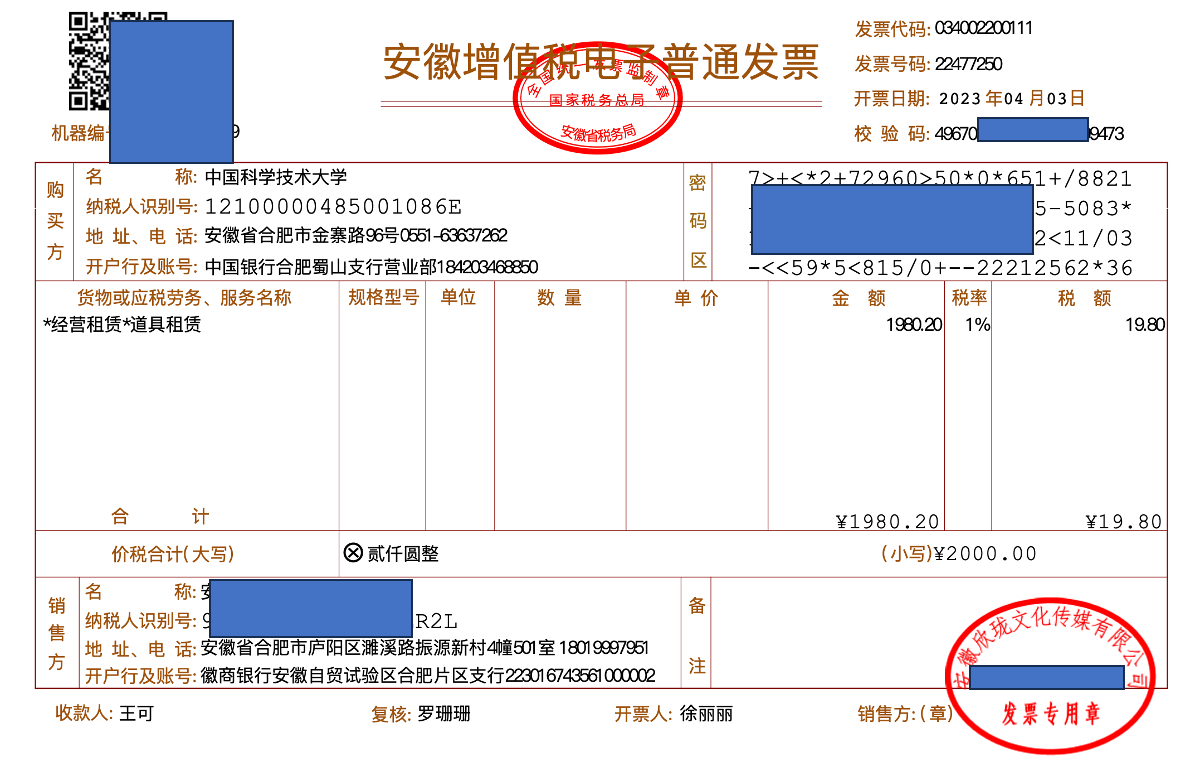
Task: Click the issuer name 徐丽丽
Action: (x=706, y=714)
